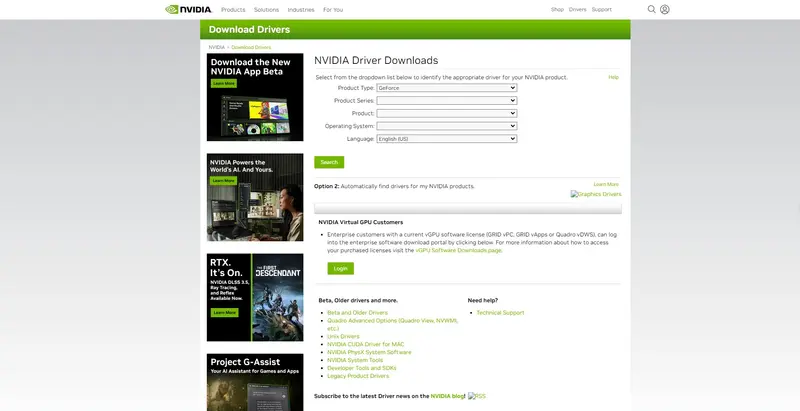Open the Industries menu item
Viewport: 800px width, 411px height.
pyautogui.click(x=301, y=9)
